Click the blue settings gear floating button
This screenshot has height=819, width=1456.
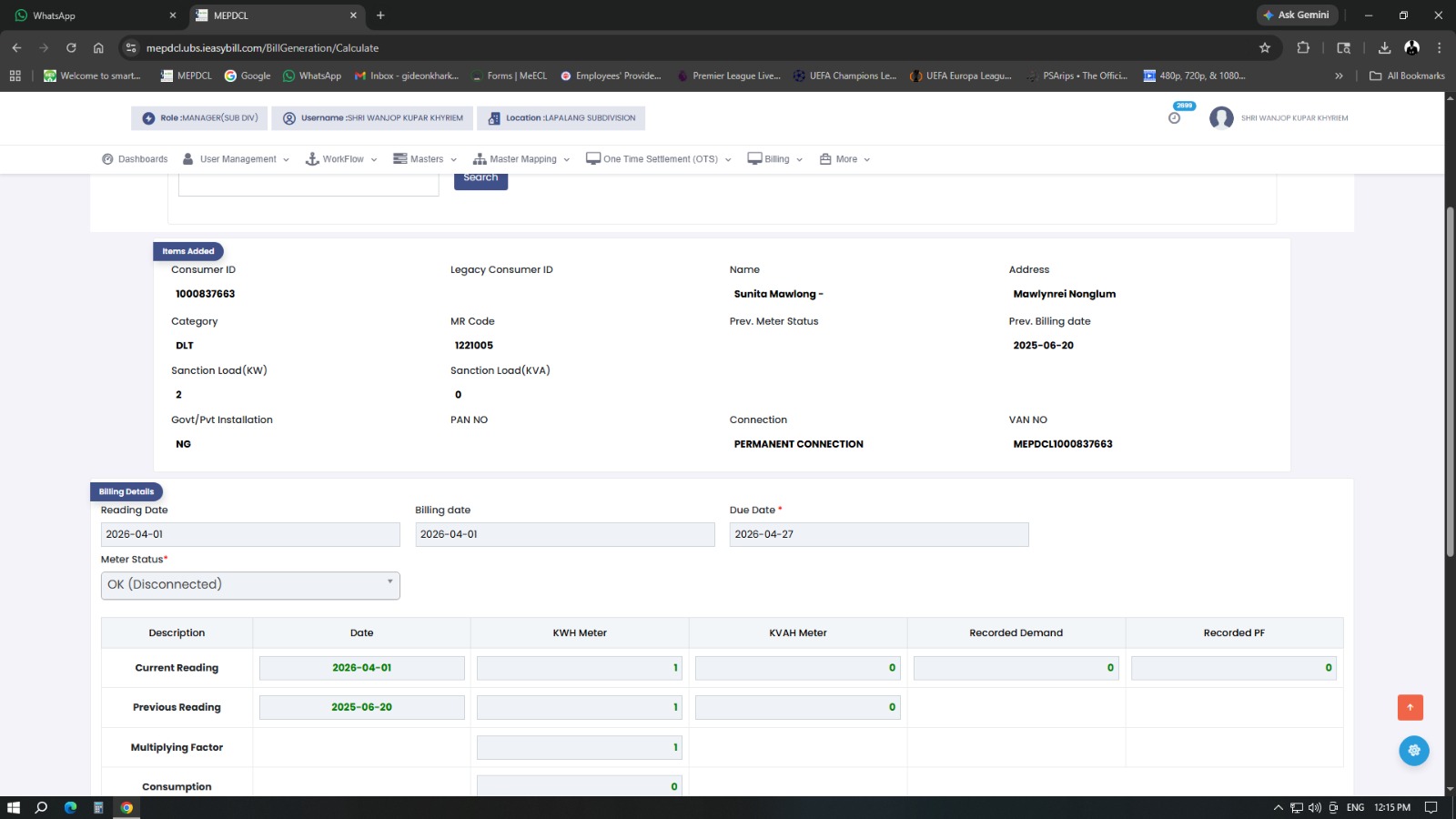pos(1413,751)
